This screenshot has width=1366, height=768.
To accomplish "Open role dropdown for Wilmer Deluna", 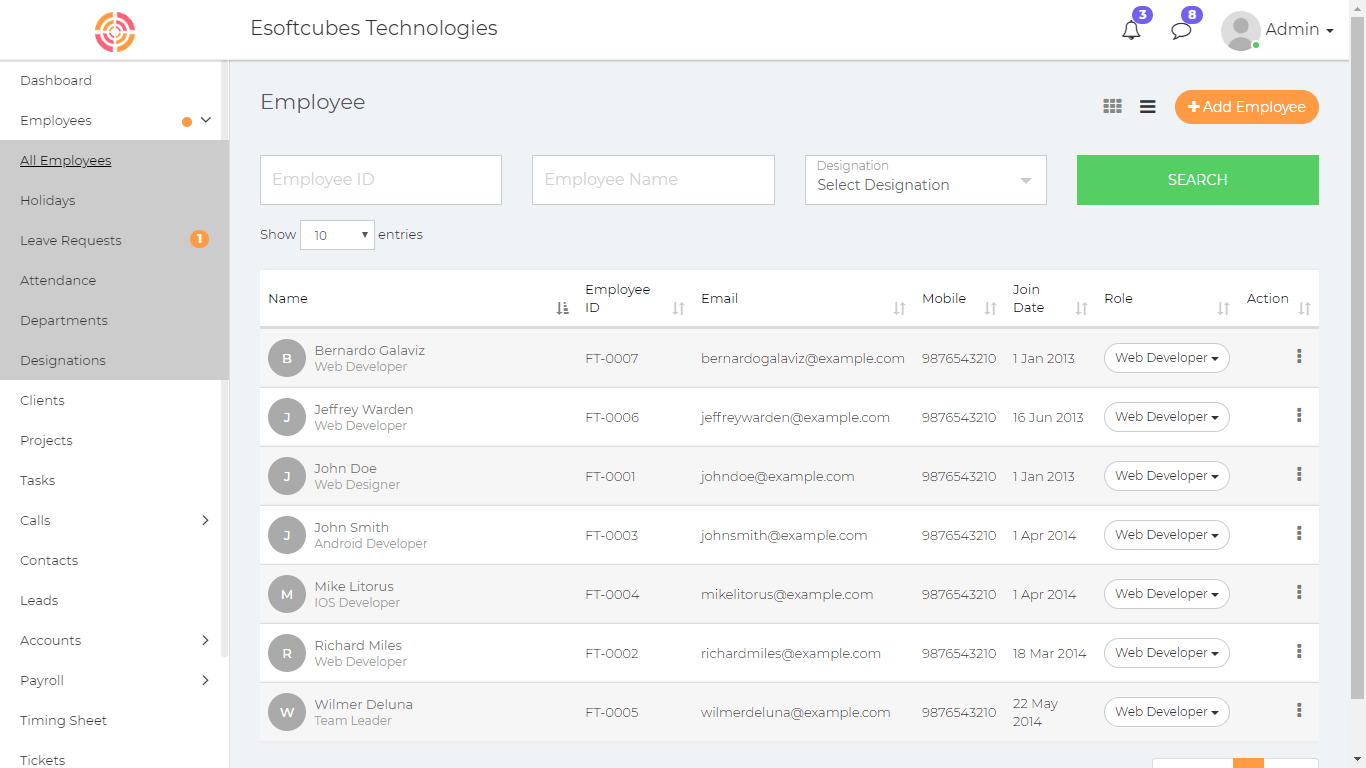I will click(1166, 712).
